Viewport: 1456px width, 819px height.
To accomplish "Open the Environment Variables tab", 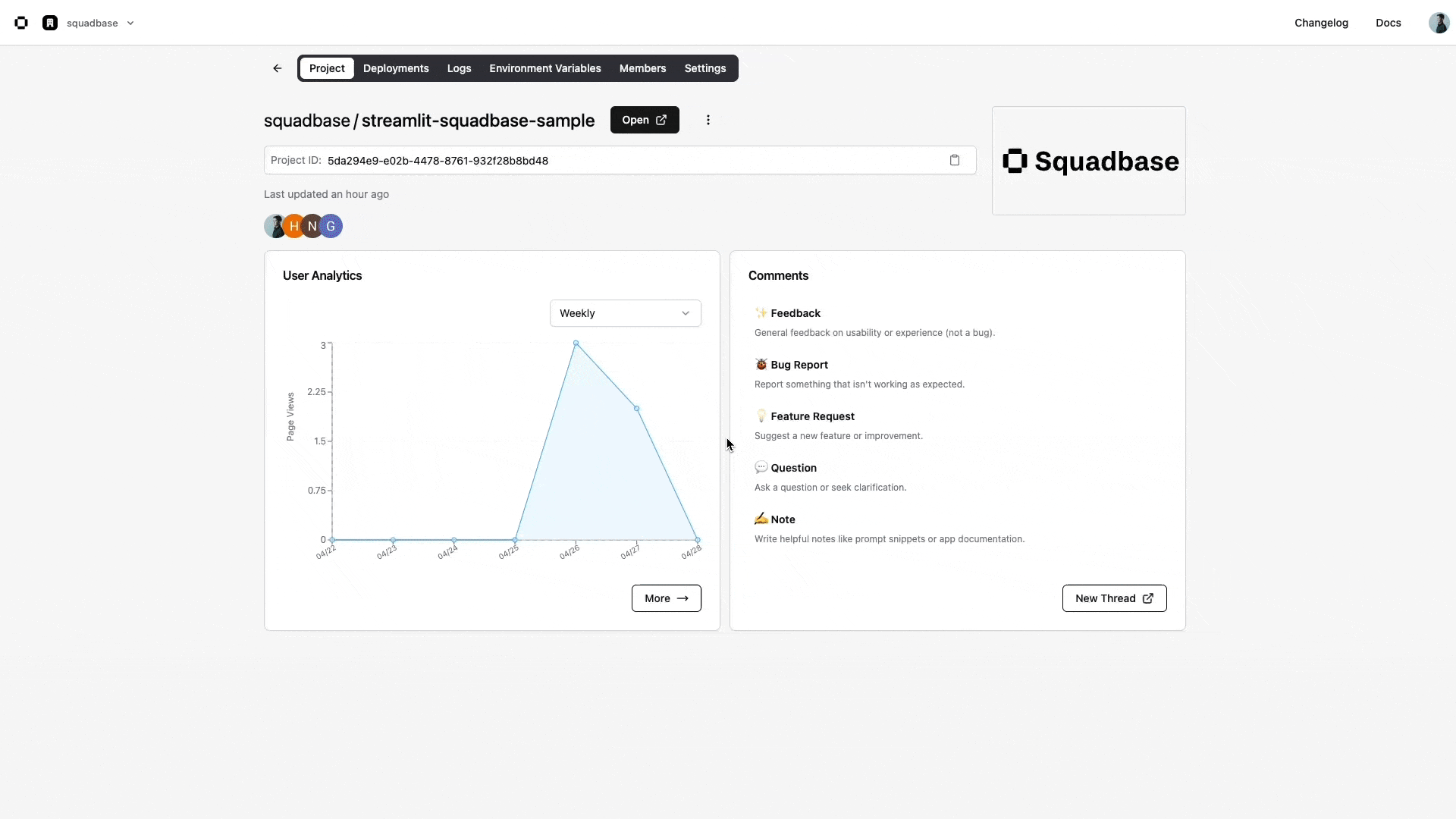I will [544, 68].
